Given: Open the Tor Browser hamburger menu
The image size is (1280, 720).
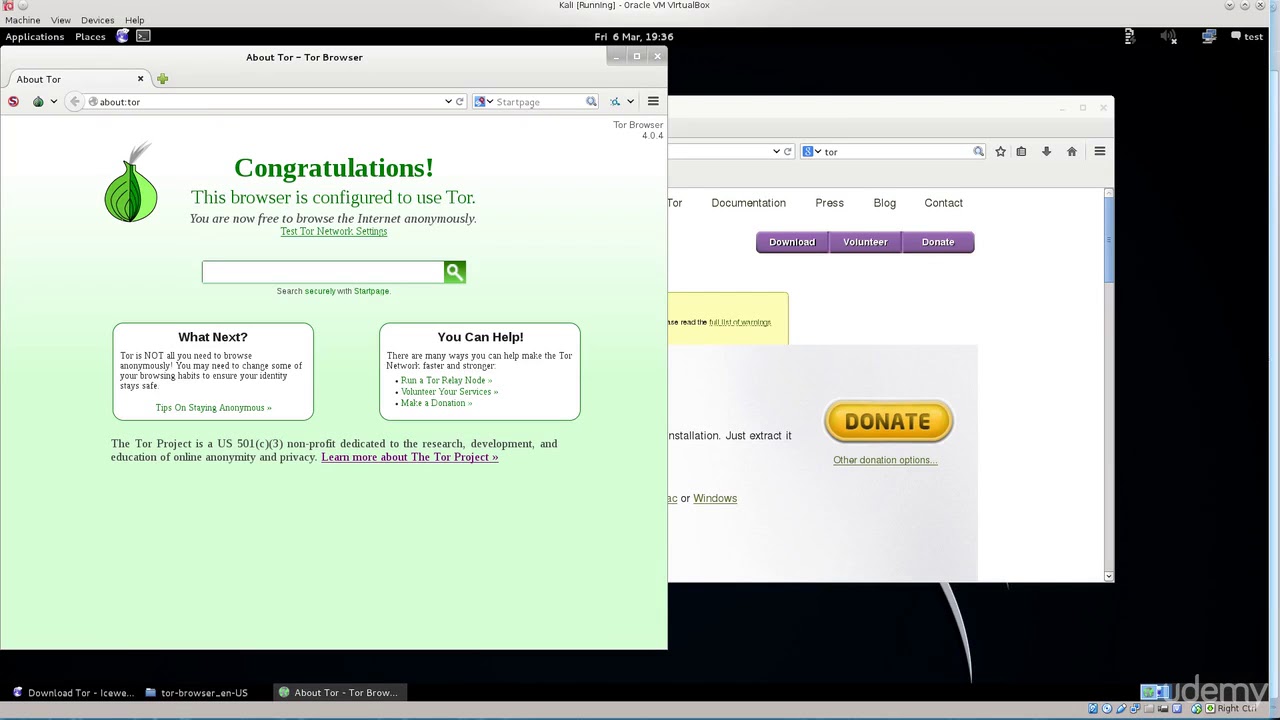Looking at the screenshot, I should point(653,101).
